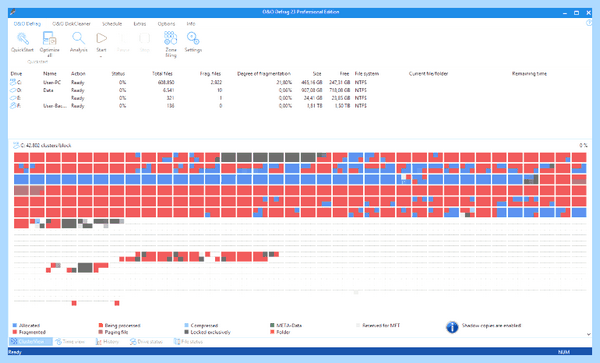Open the Options ribbon tab

point(166,24)
